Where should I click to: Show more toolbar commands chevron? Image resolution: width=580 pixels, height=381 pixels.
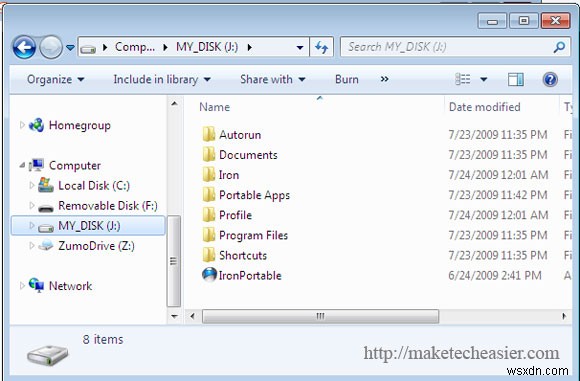pos(385,79)
